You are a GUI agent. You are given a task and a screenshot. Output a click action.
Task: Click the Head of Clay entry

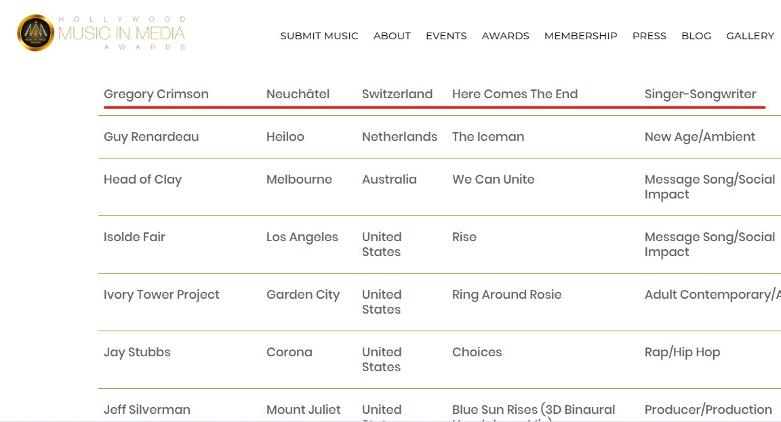click(x=142, y=180)
